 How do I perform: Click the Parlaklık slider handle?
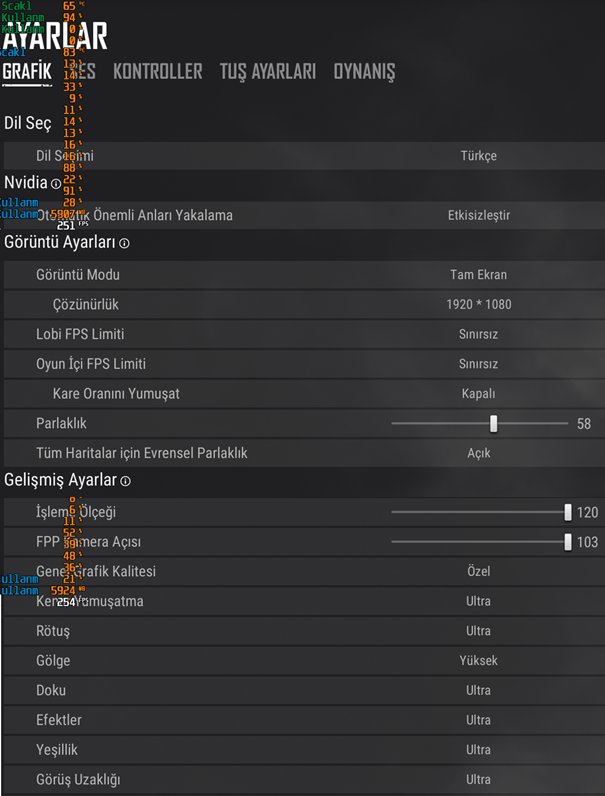point(493,424)
